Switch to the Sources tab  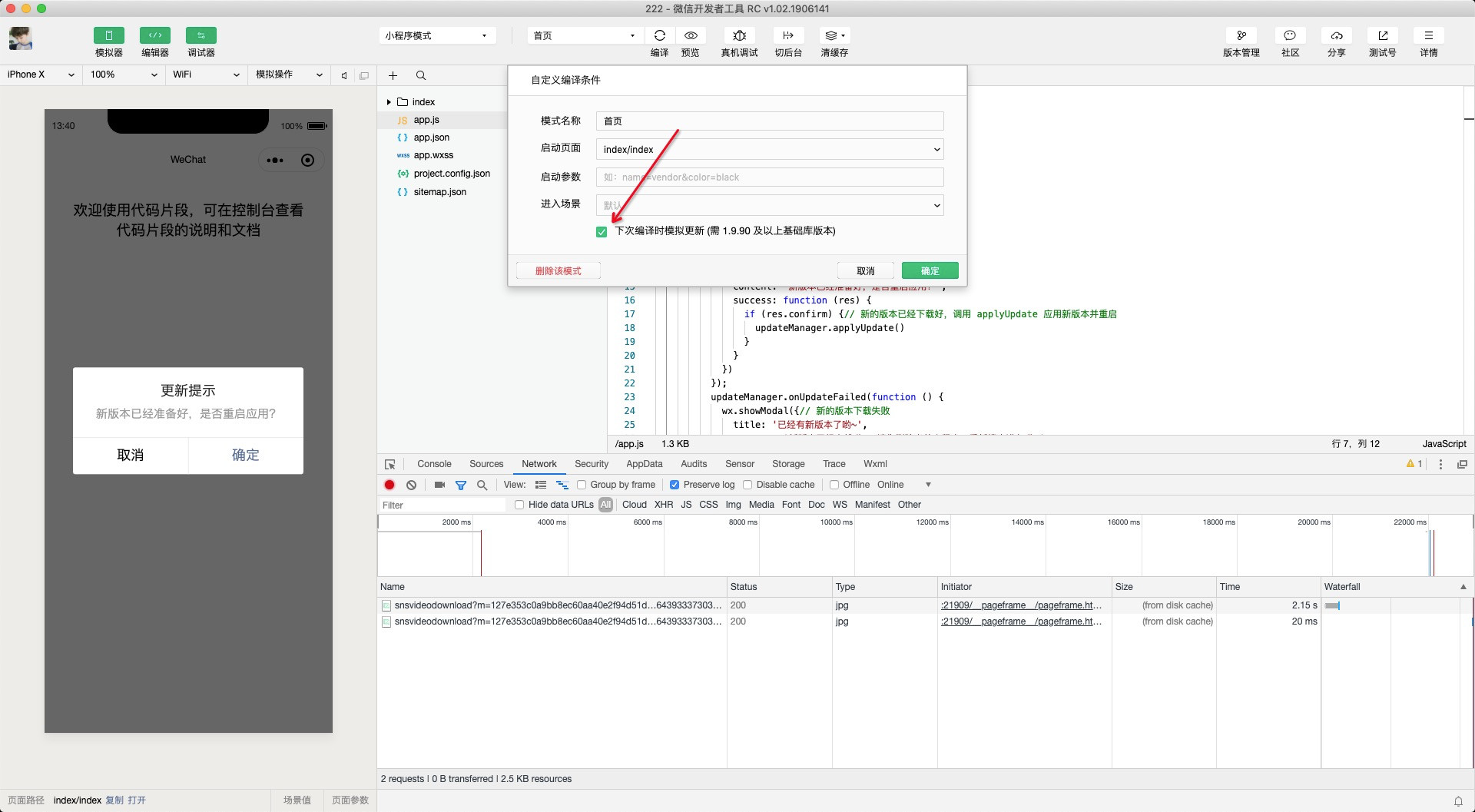[486, 464]
